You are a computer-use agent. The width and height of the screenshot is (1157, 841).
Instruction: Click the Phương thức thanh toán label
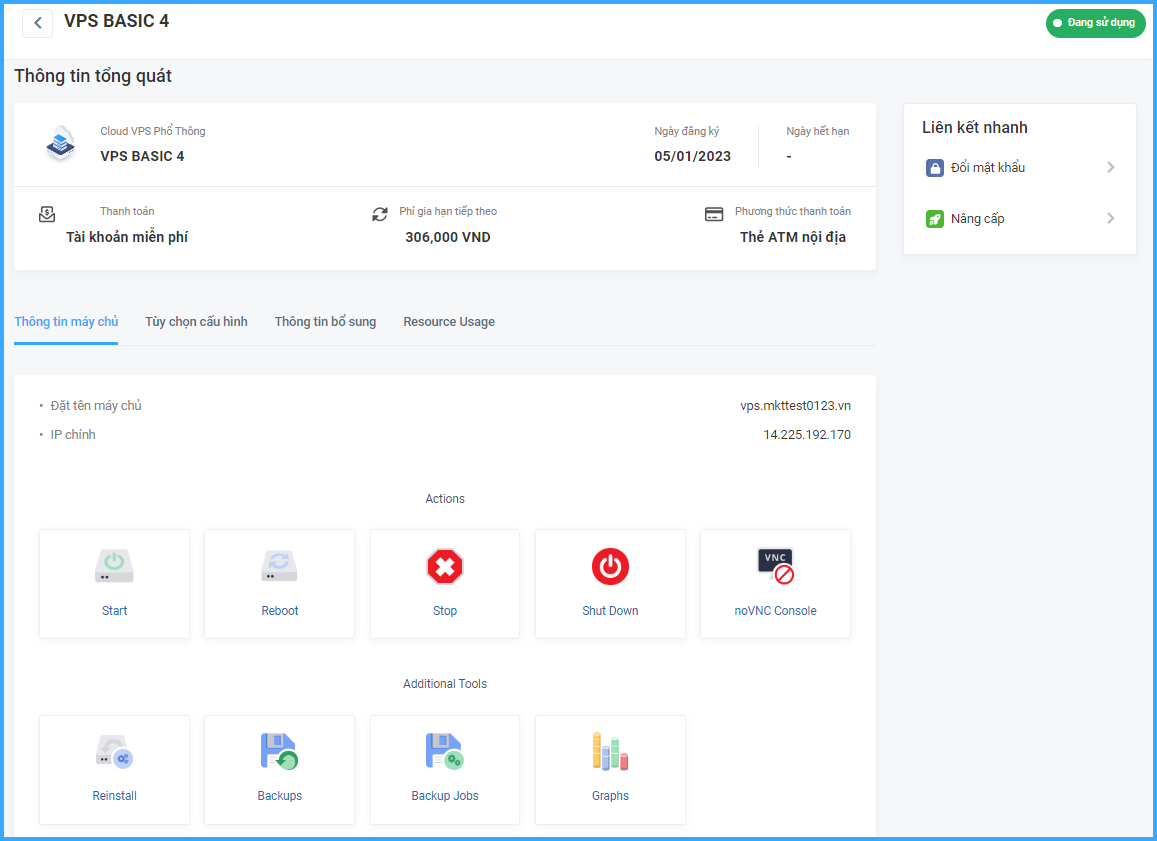click(x=793, y=211)
